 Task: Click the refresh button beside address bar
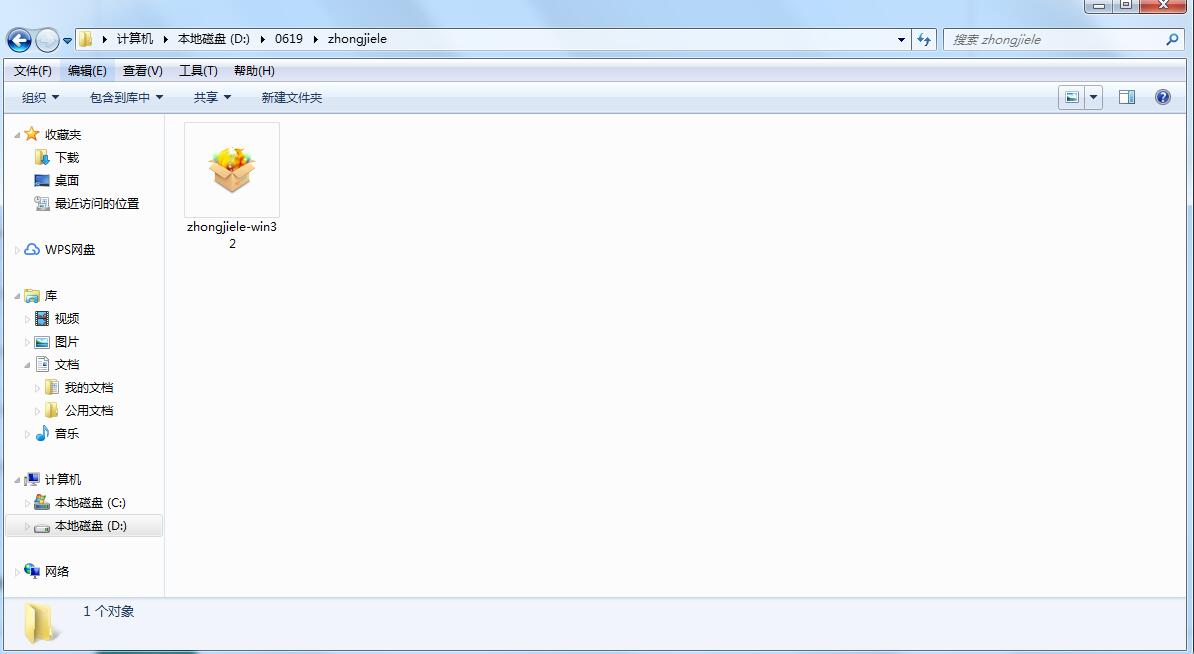coord(924,40)
